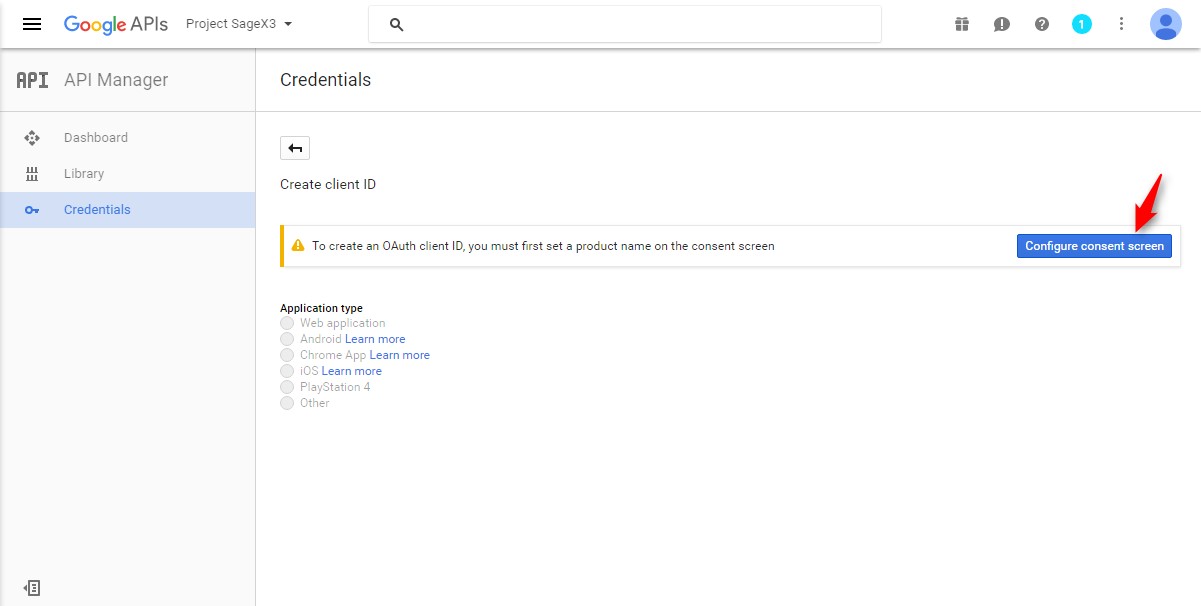This screenshot has height=606, width=1201.
Task: Open Library in the sidebar
Action: pyautogui.click(x=84, y=174)
